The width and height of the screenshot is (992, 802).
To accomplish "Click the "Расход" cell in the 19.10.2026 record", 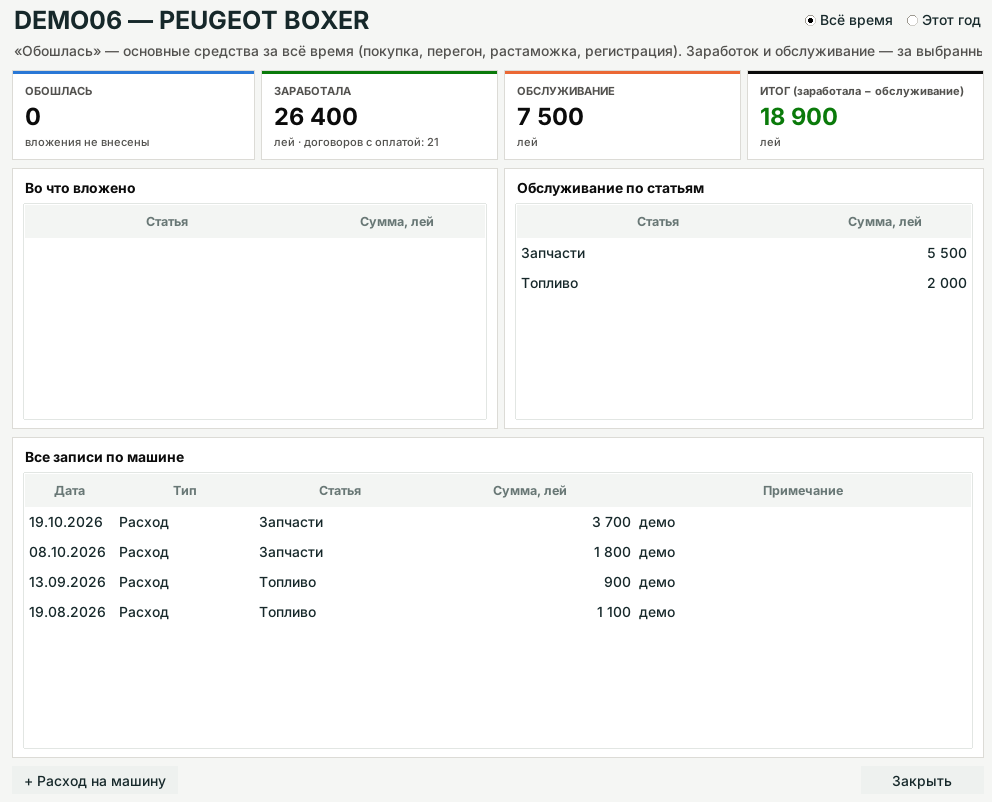I will click(144, 522).
